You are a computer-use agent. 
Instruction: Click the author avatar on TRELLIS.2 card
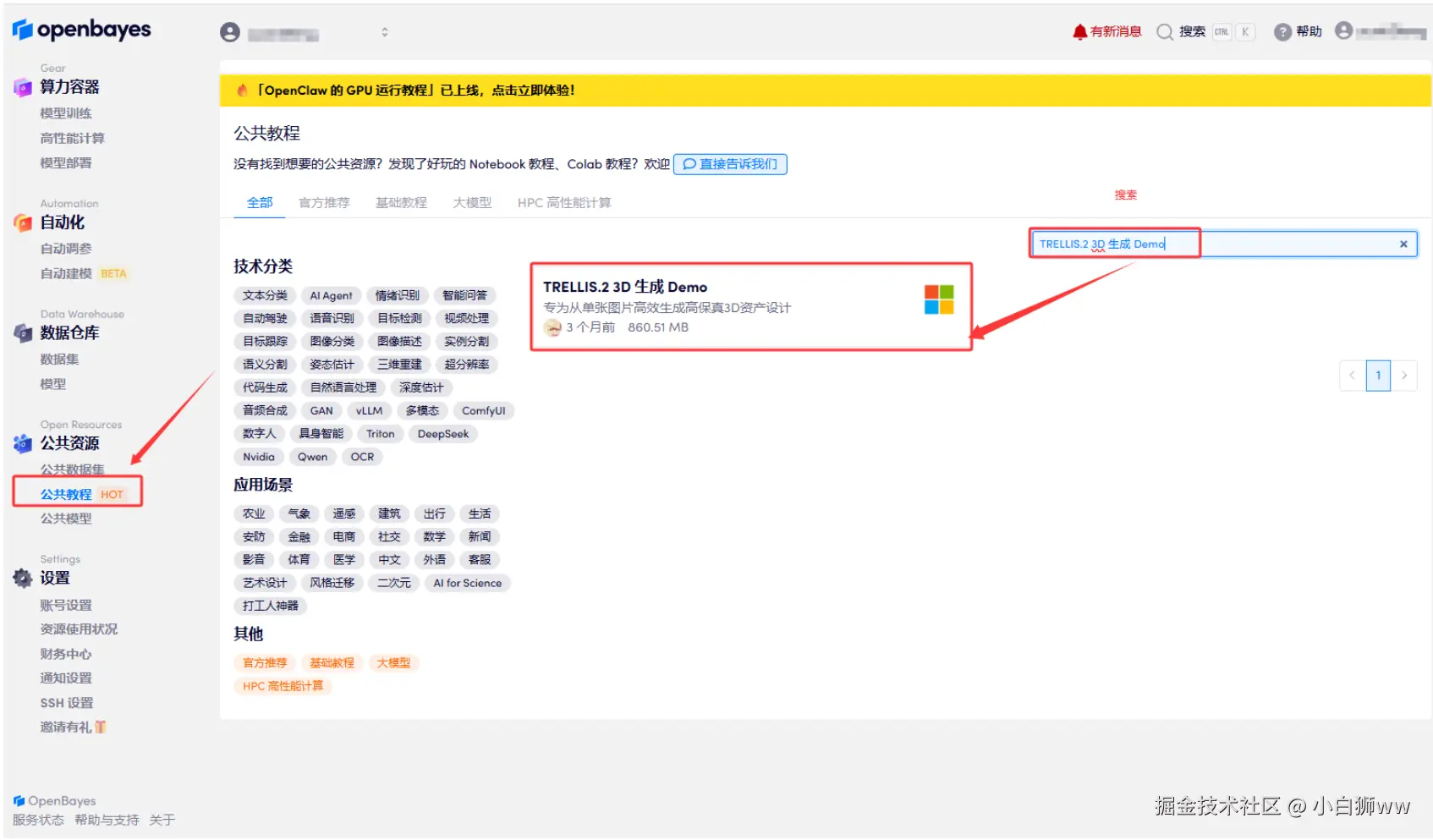click(x=552, y=328)
